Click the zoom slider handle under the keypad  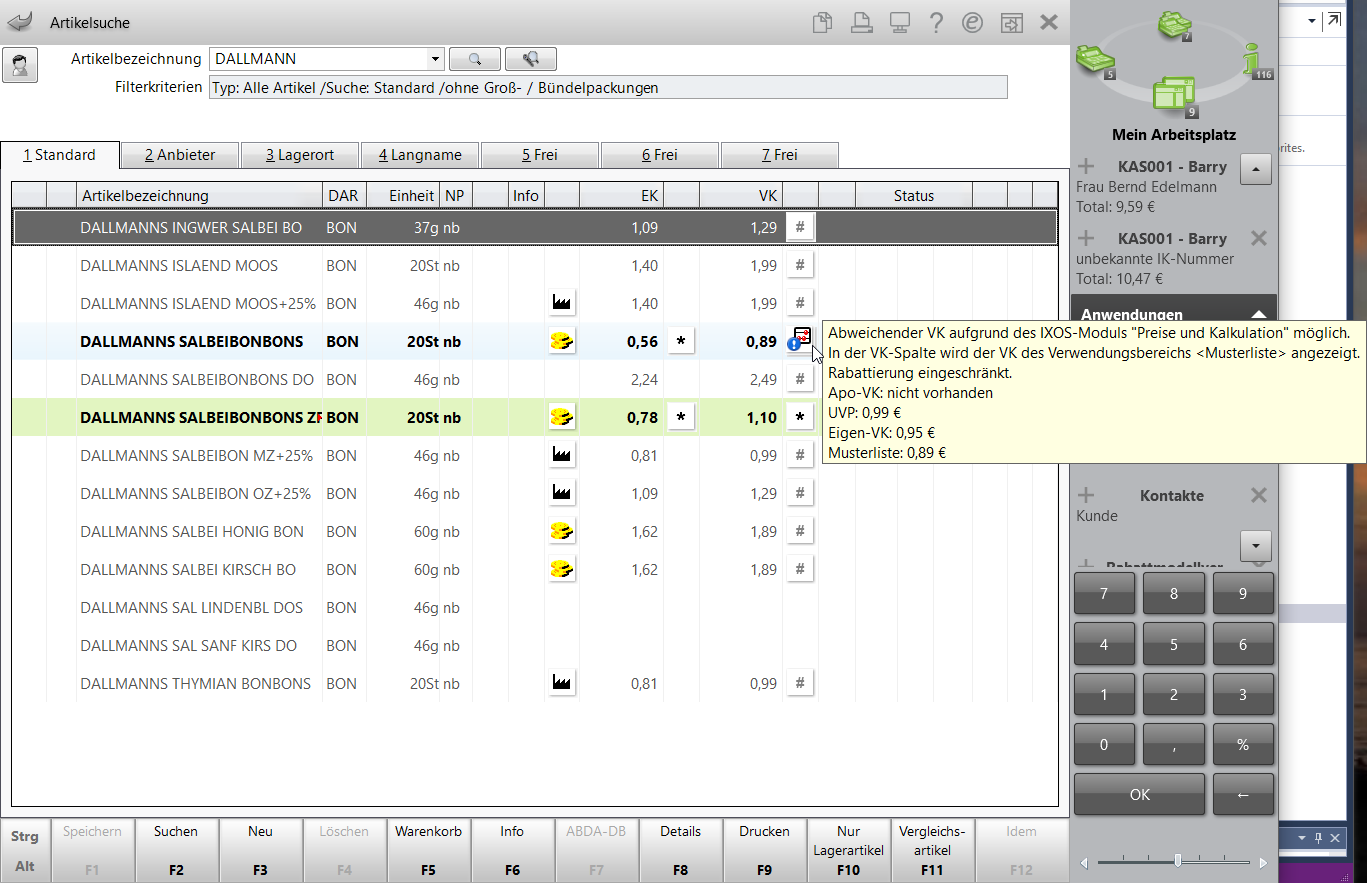tap(1178, 861)
